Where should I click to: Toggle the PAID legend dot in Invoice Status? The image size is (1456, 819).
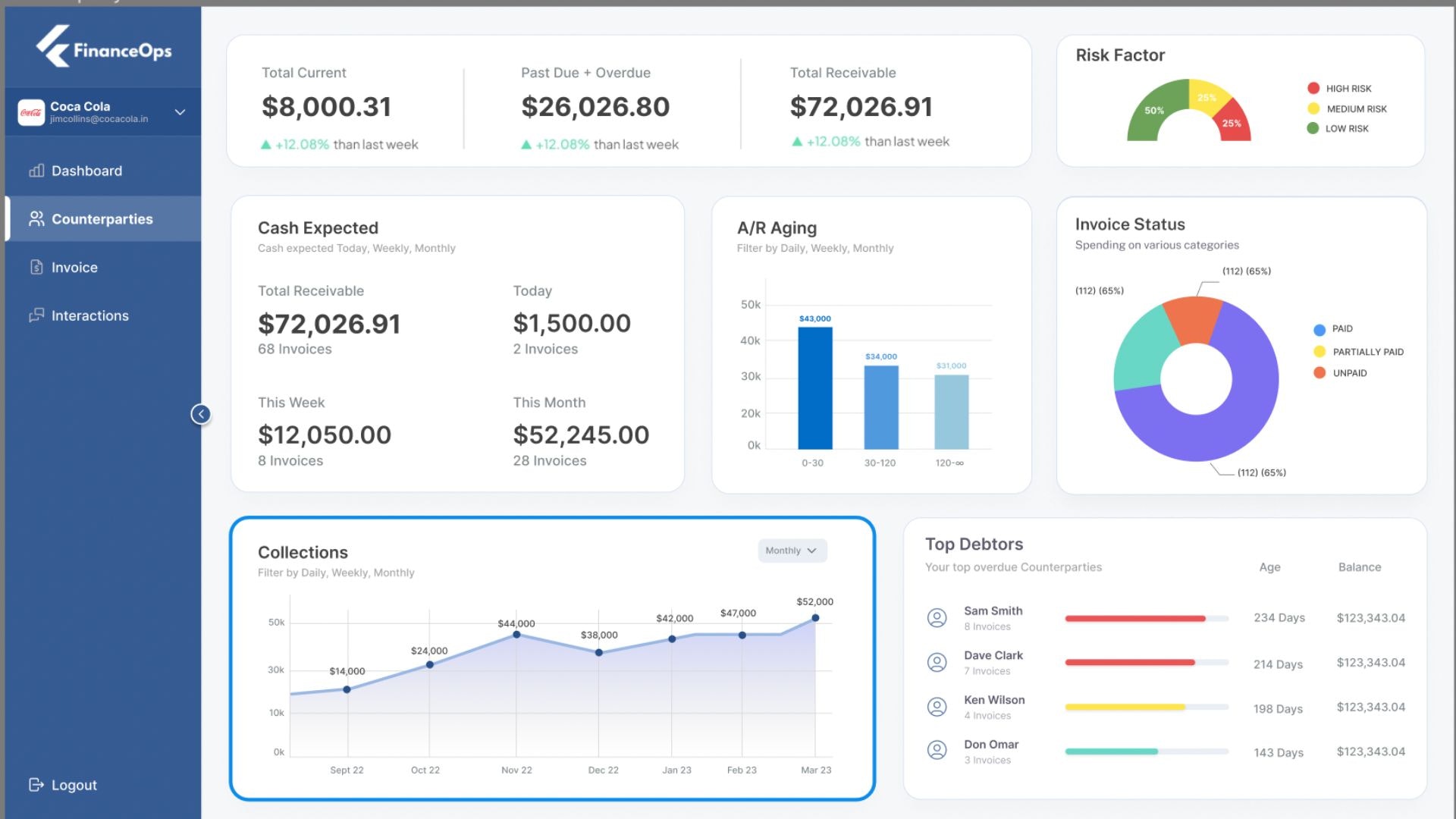1319,329
